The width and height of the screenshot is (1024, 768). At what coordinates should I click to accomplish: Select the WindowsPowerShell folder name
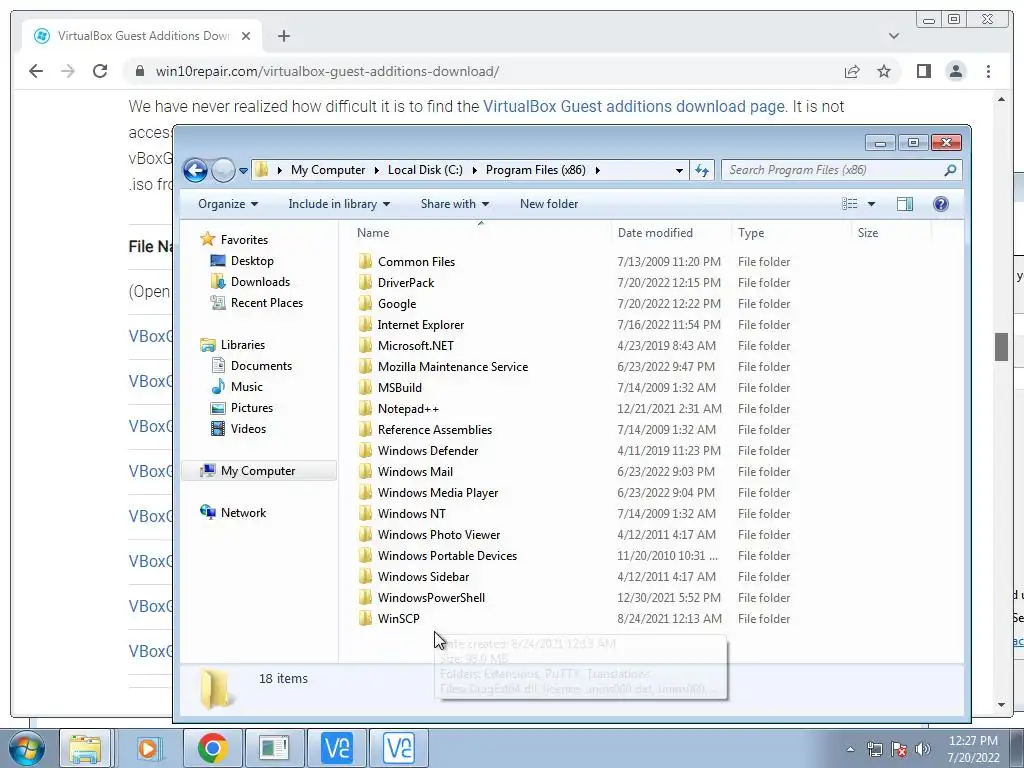pos(431,598)
